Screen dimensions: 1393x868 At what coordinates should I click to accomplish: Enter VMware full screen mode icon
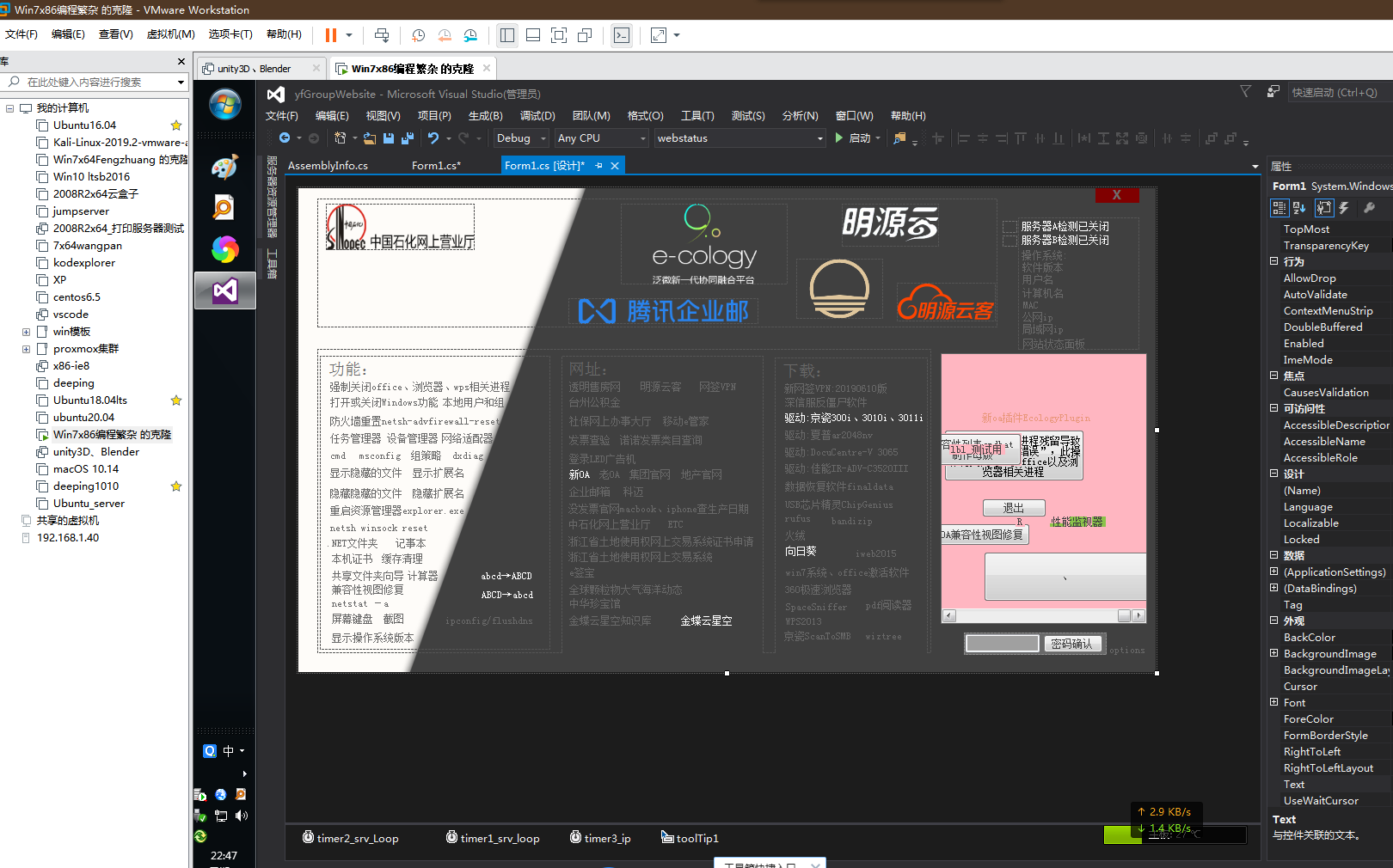click(x=559, y=35)
